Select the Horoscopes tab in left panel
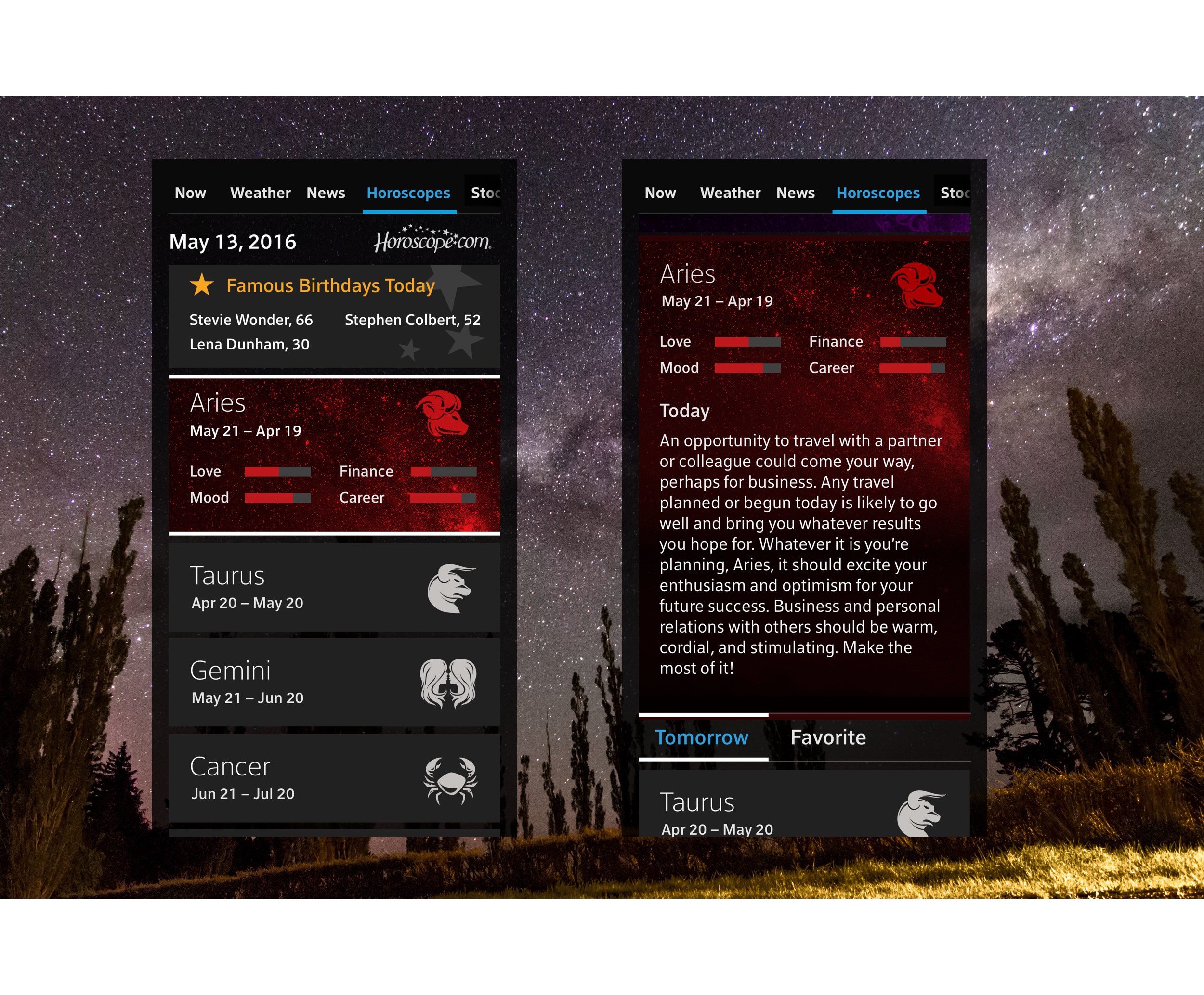Screen dimensions: 1204x995 click(x=408, y=193)
